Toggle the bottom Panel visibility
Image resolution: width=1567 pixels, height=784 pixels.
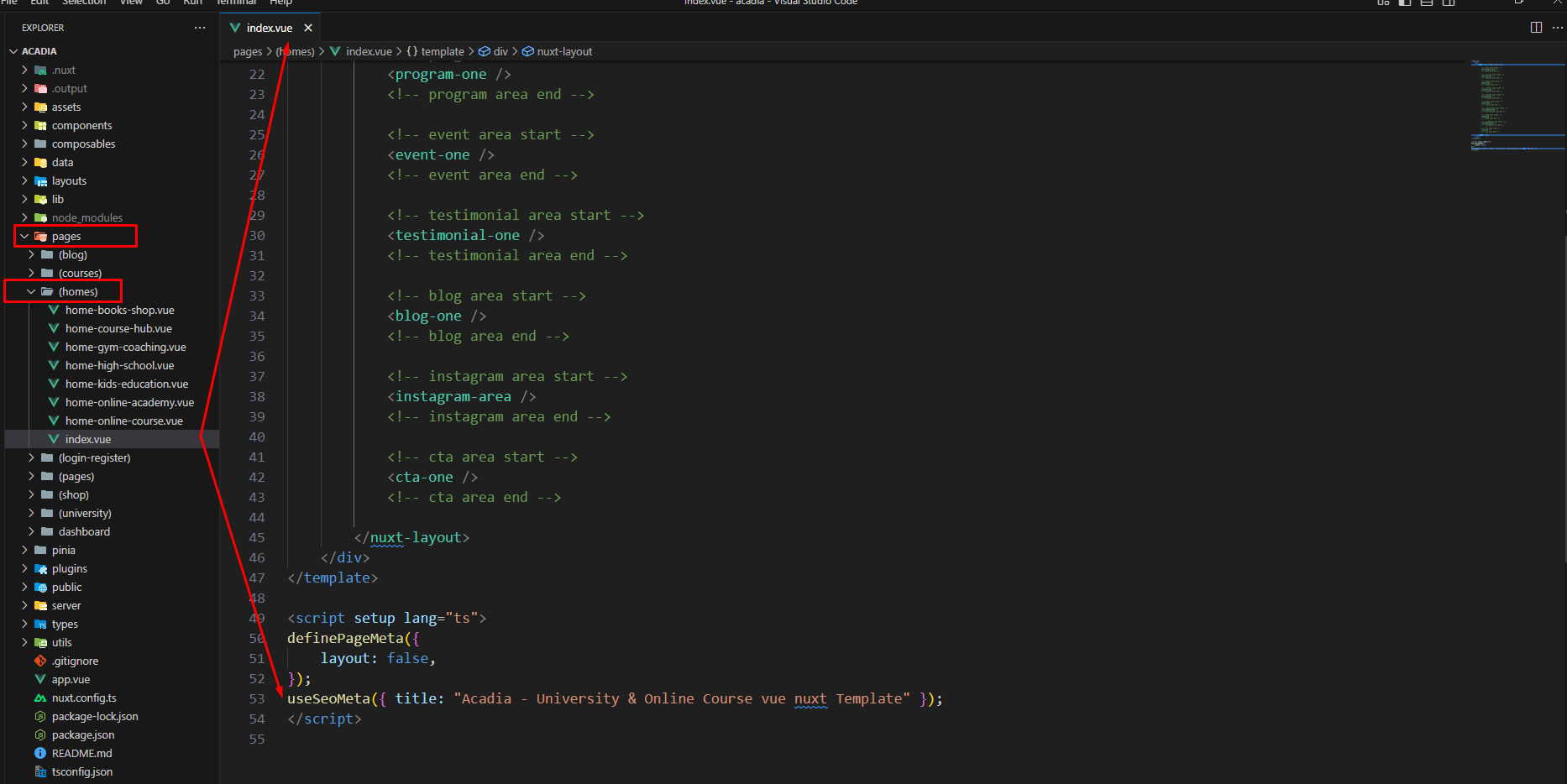coord(1427,3)
